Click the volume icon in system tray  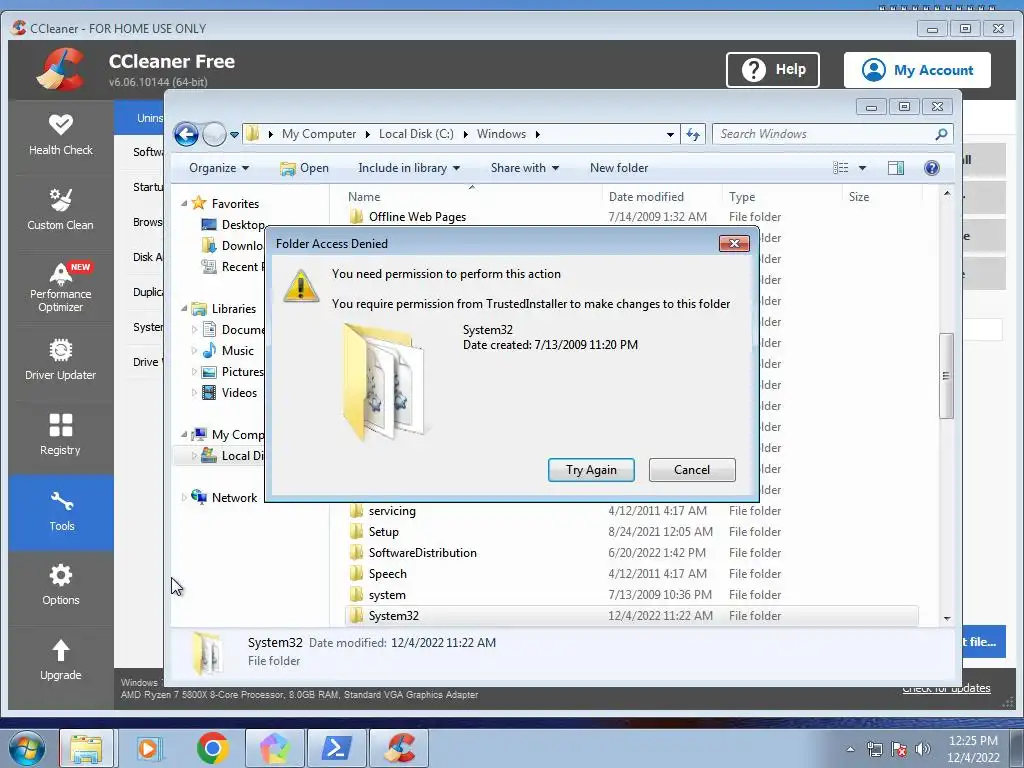923,749
